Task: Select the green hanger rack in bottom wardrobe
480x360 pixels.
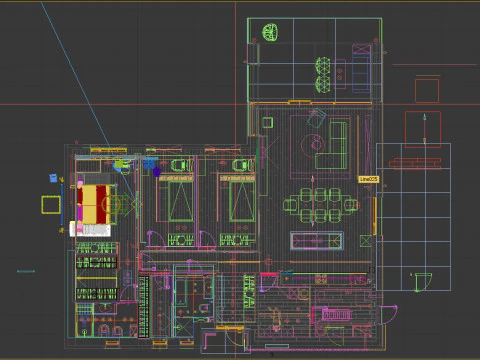Action: 96,294
